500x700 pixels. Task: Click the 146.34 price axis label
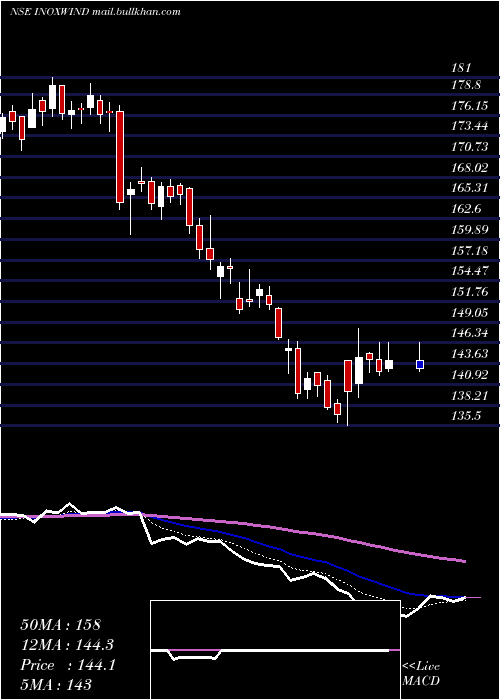coord(469,333)
